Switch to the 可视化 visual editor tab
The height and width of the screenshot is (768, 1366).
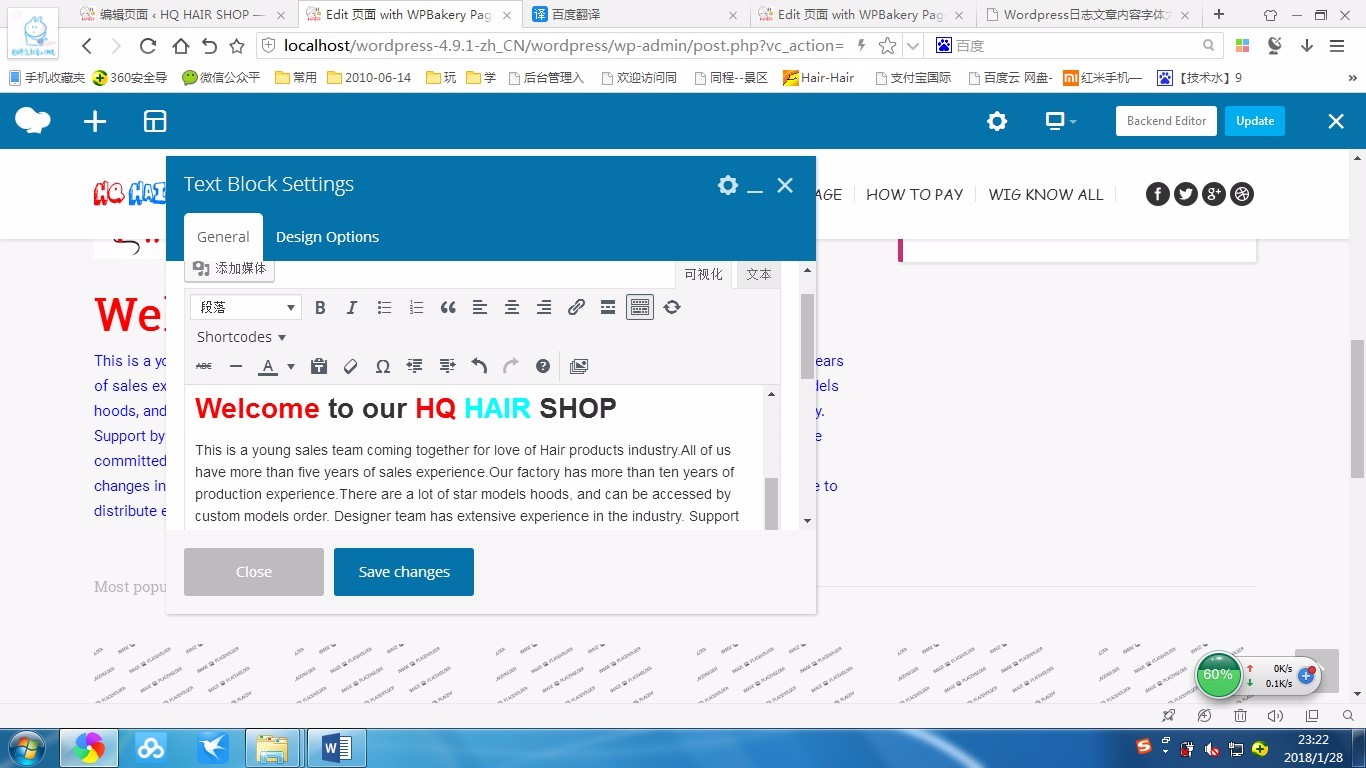pos(703,274)
